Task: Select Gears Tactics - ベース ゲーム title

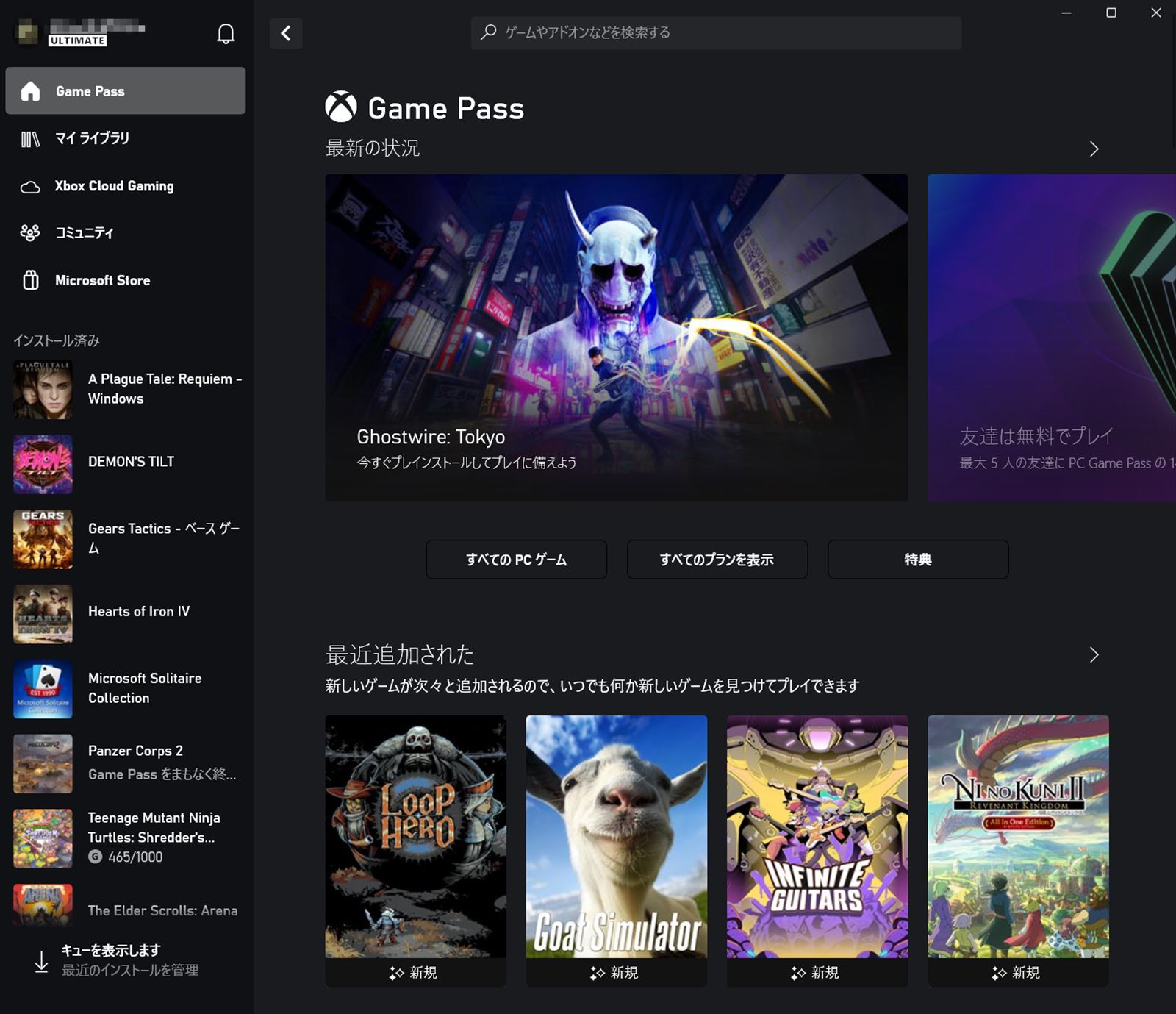Action: click(164, 538)
